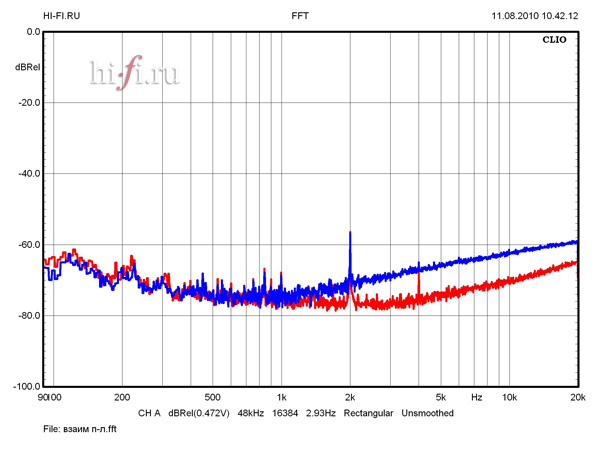Select the FFT title at top

300,16
